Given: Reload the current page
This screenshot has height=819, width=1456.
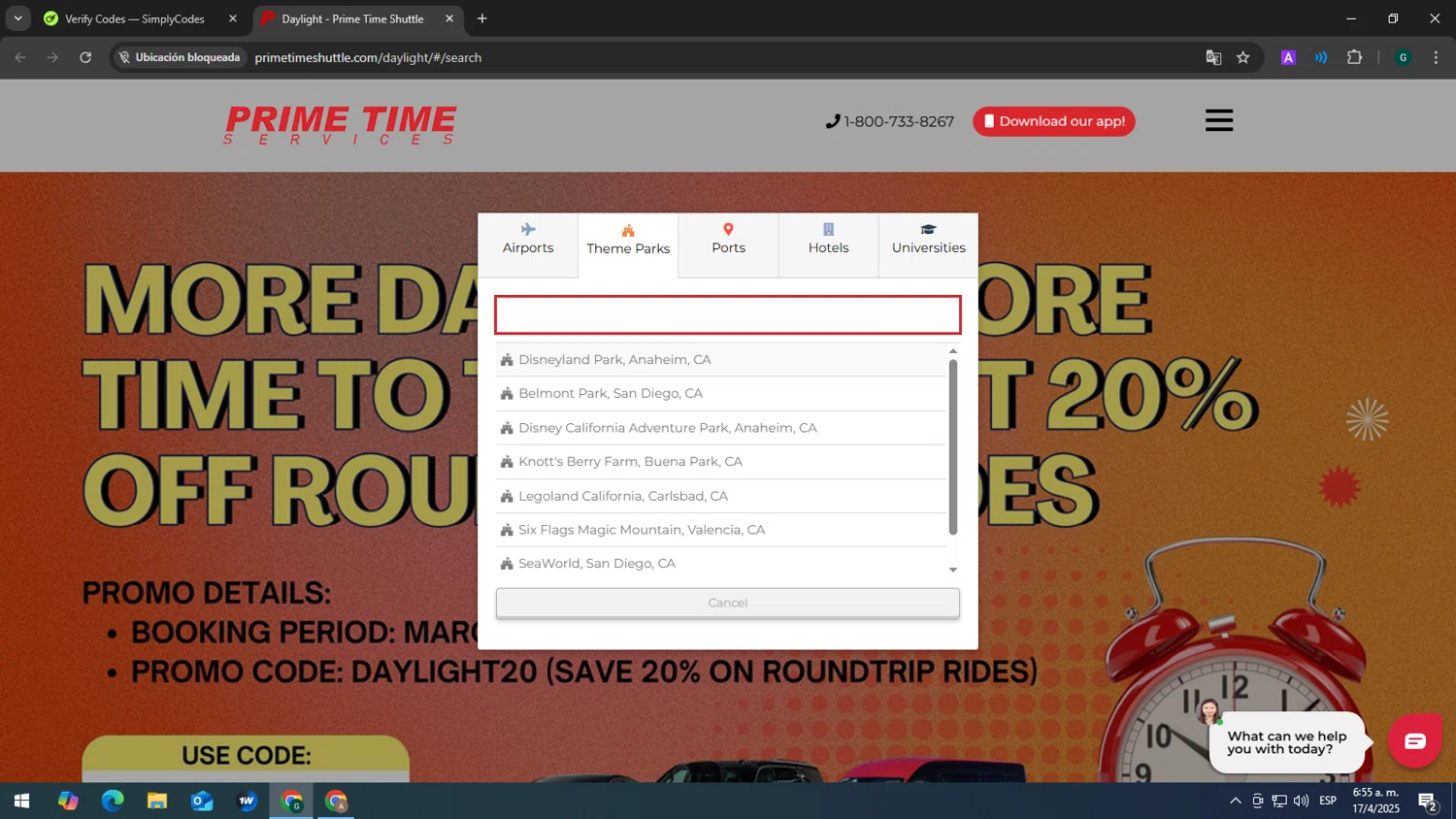Looking at the screenshot, I should point(85,57).
